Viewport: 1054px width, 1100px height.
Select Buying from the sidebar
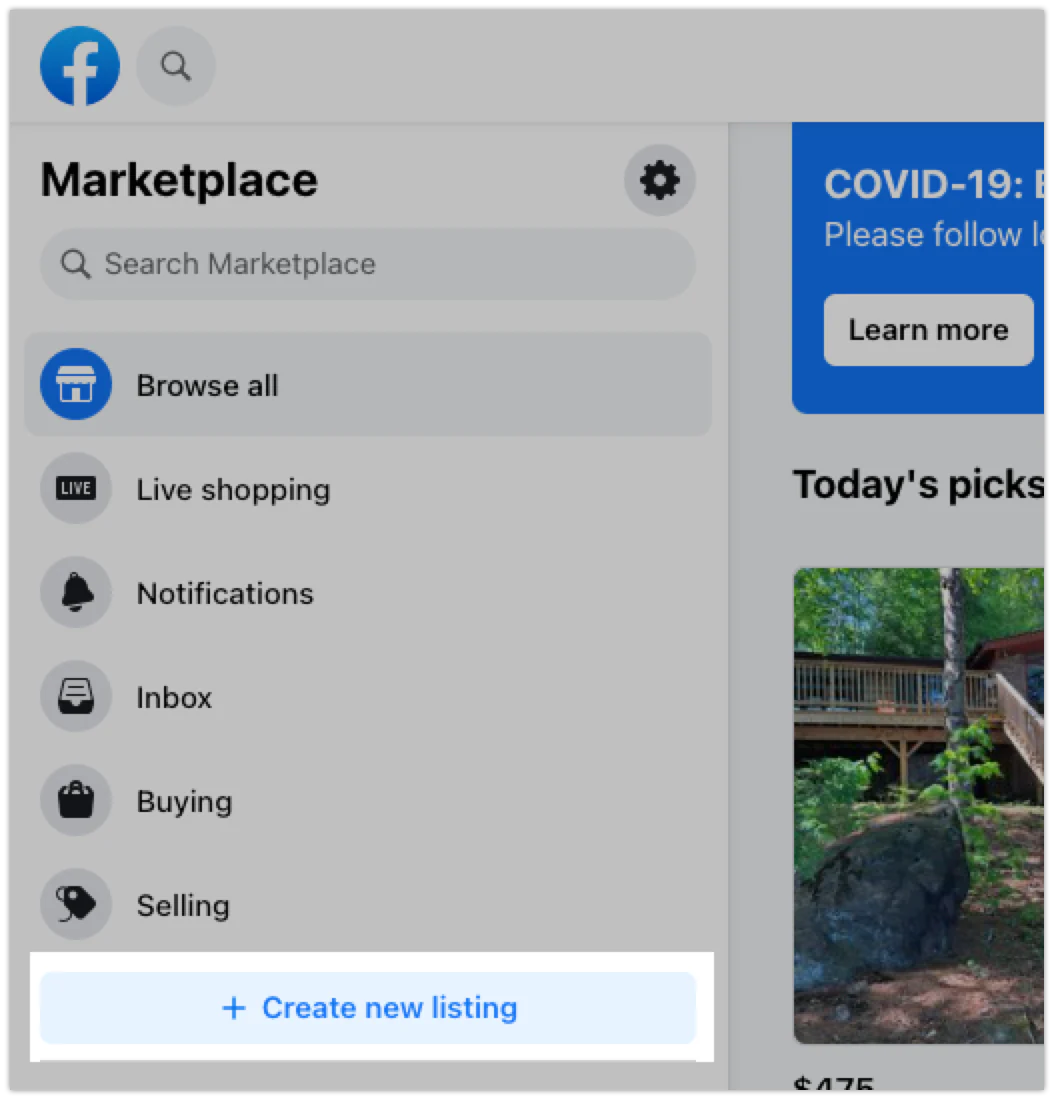[368, 800]
